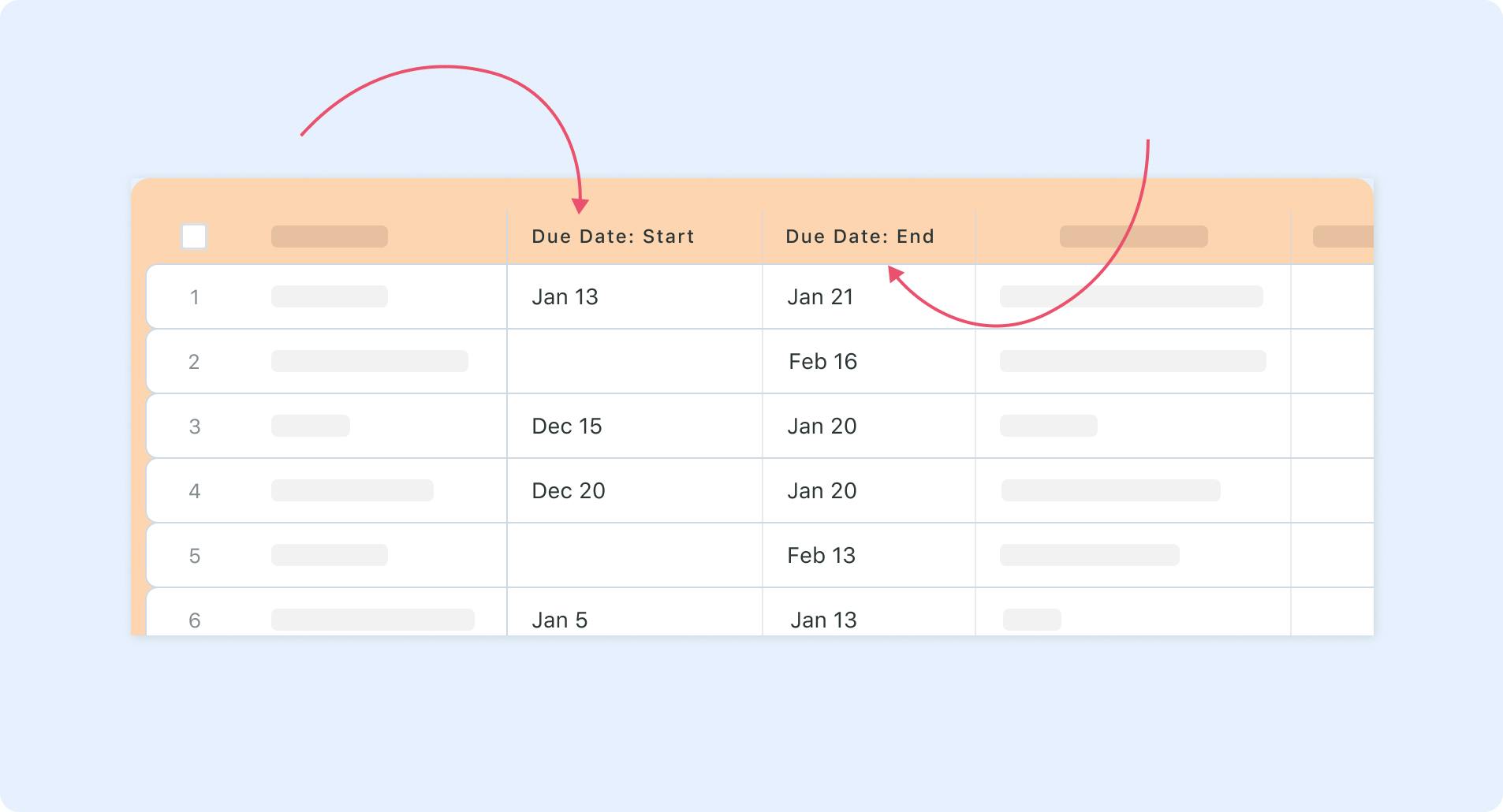Select the Feb 13 end date cell
Screen dimensions: 1503x812
pyautogui.click(x=869, y=556)
